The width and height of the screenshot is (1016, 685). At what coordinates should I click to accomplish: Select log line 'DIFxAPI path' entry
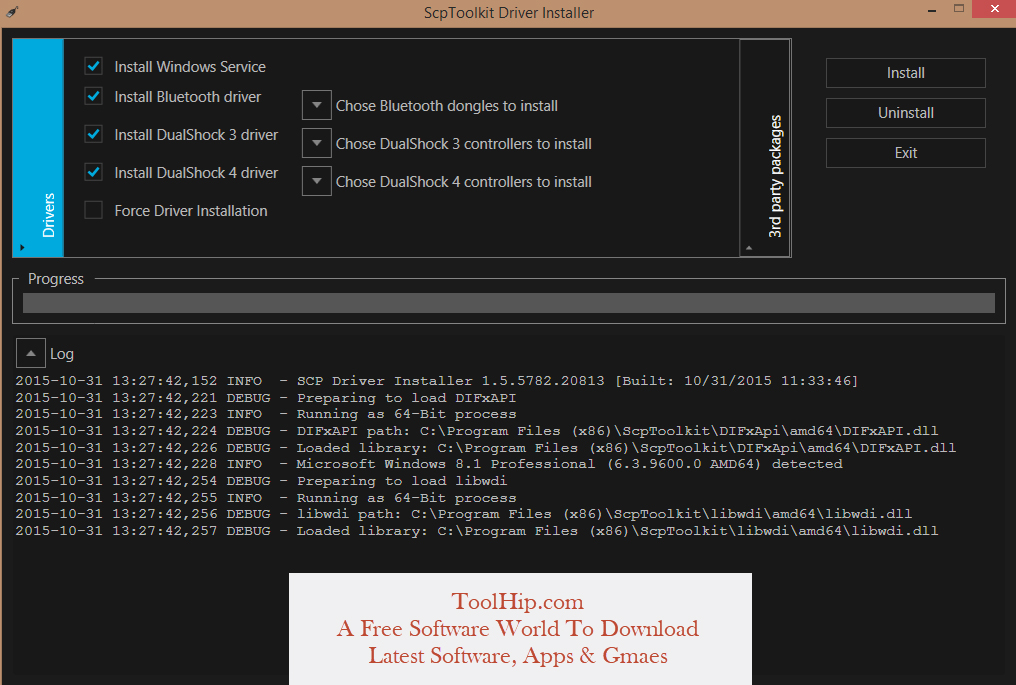coord(476,430)
